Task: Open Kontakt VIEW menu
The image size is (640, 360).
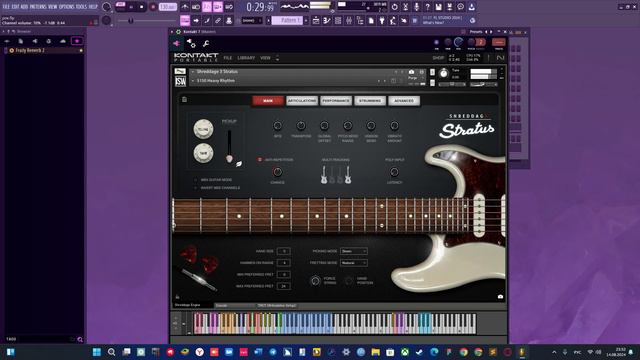Action: tap(265, 58)
